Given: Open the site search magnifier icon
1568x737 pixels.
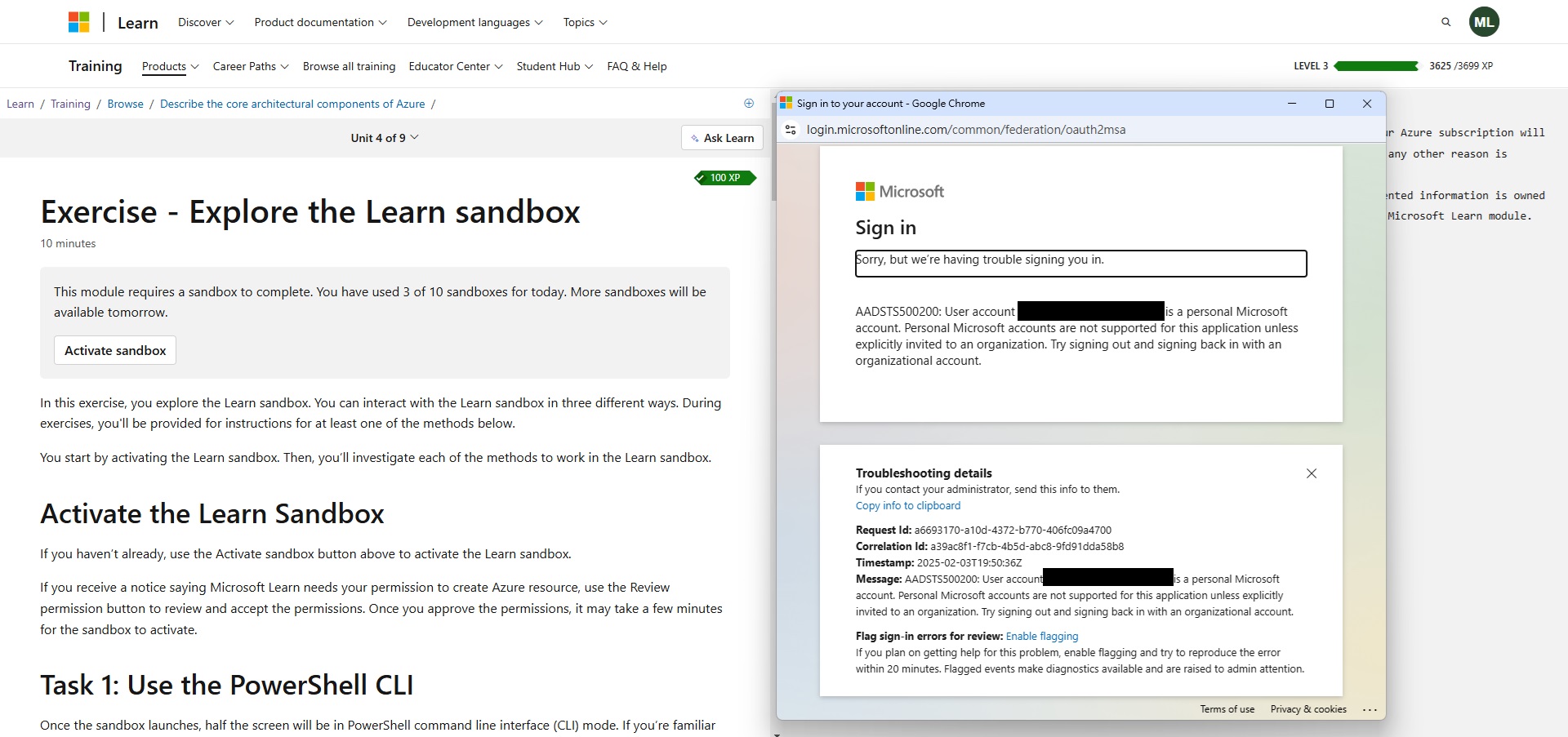Looking at the screenshot, I should pyautogui.click(x=1446, y=22).
